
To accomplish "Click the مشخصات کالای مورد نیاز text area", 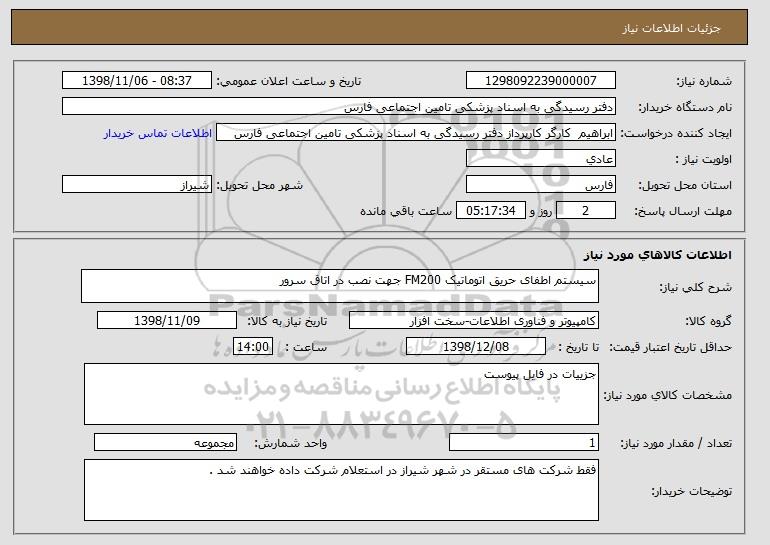I will tap(341, 394).
